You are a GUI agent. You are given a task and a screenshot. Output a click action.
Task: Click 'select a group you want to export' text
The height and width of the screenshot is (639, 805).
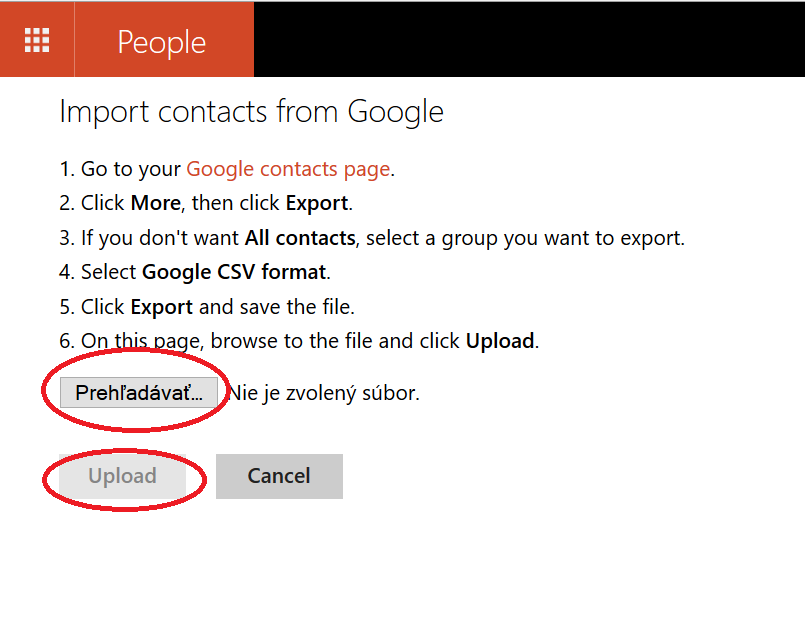(524, 238)
